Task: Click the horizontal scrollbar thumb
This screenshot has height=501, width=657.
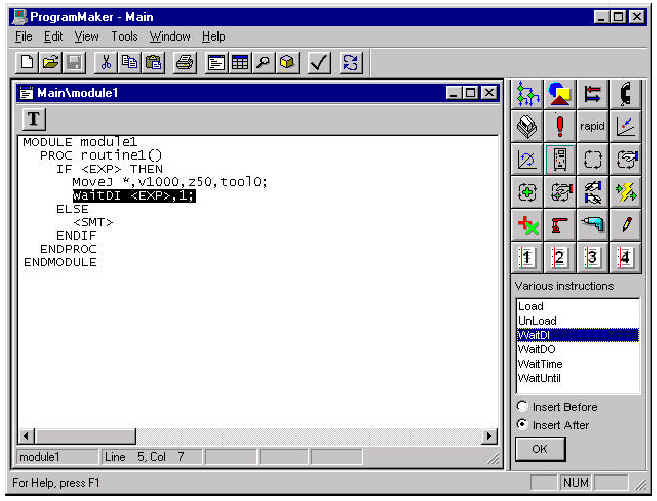Action: (x=85, y=436)
